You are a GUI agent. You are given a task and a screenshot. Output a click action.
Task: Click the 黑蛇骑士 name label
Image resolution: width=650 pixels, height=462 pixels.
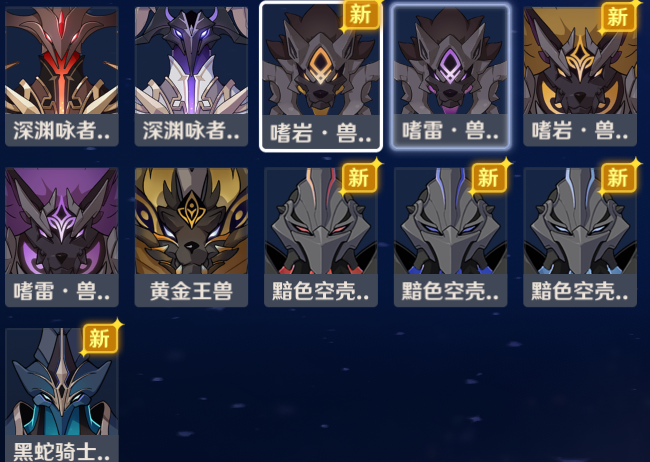[x=62, y=449]
